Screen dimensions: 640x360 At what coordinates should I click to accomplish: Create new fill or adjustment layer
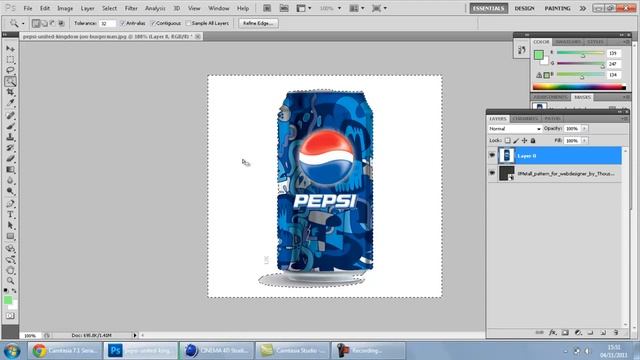578,333
